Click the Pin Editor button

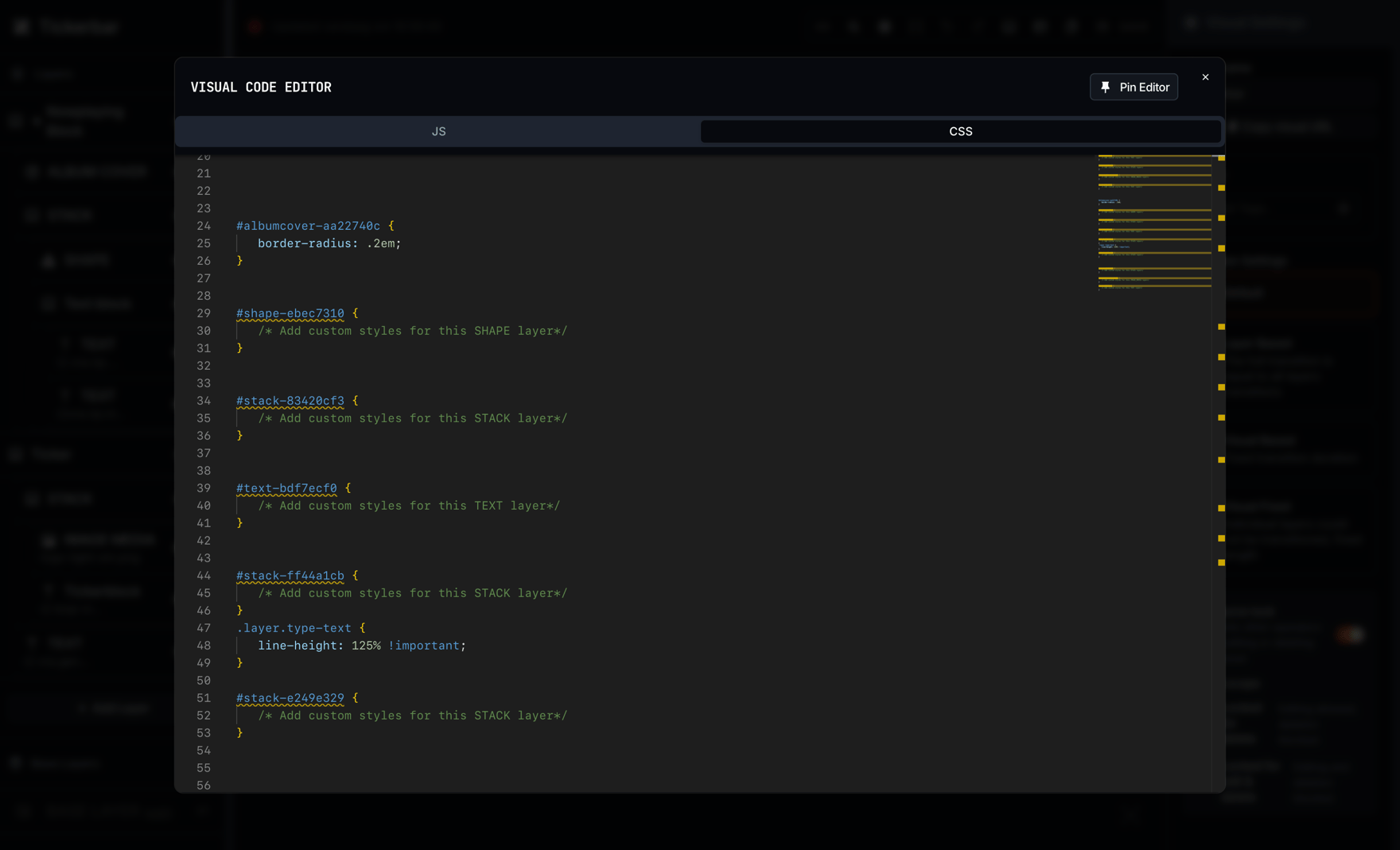(x=1134, y=87)
